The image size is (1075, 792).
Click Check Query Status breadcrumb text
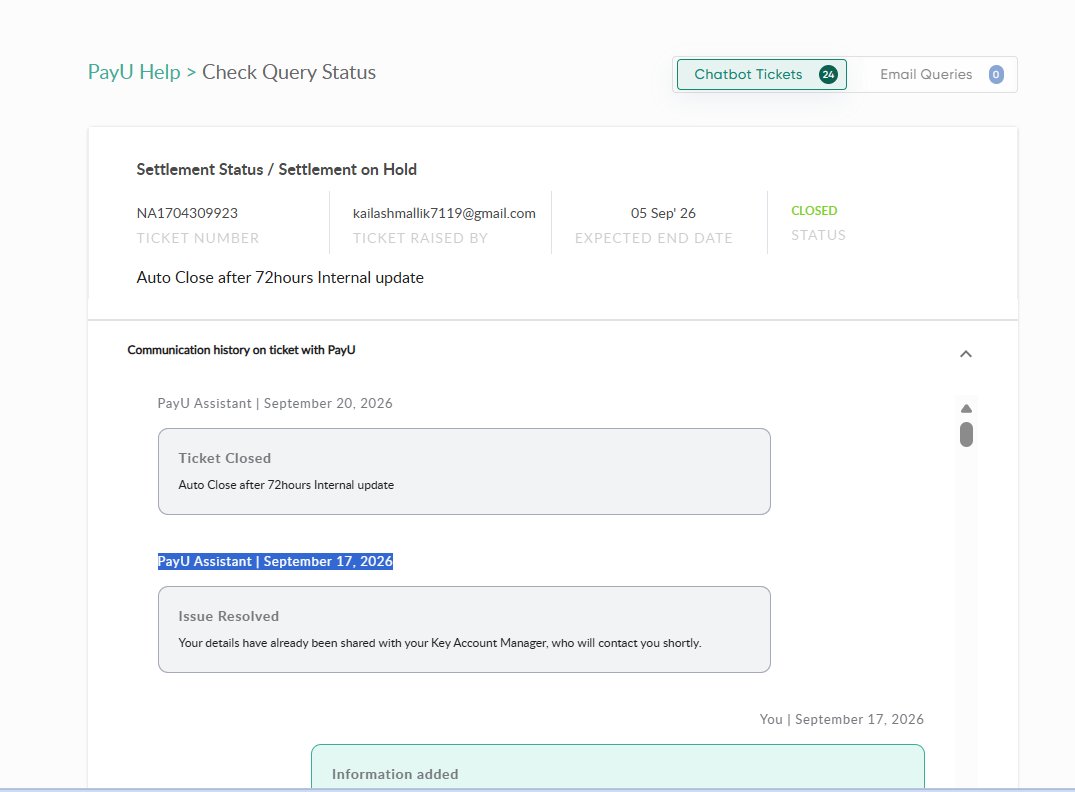[x=289, y=72]
